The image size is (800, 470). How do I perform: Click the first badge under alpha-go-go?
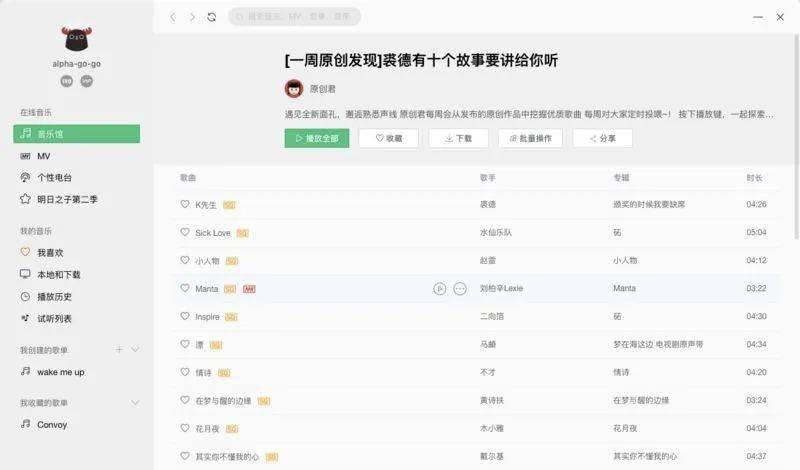[x=67, y=81]
